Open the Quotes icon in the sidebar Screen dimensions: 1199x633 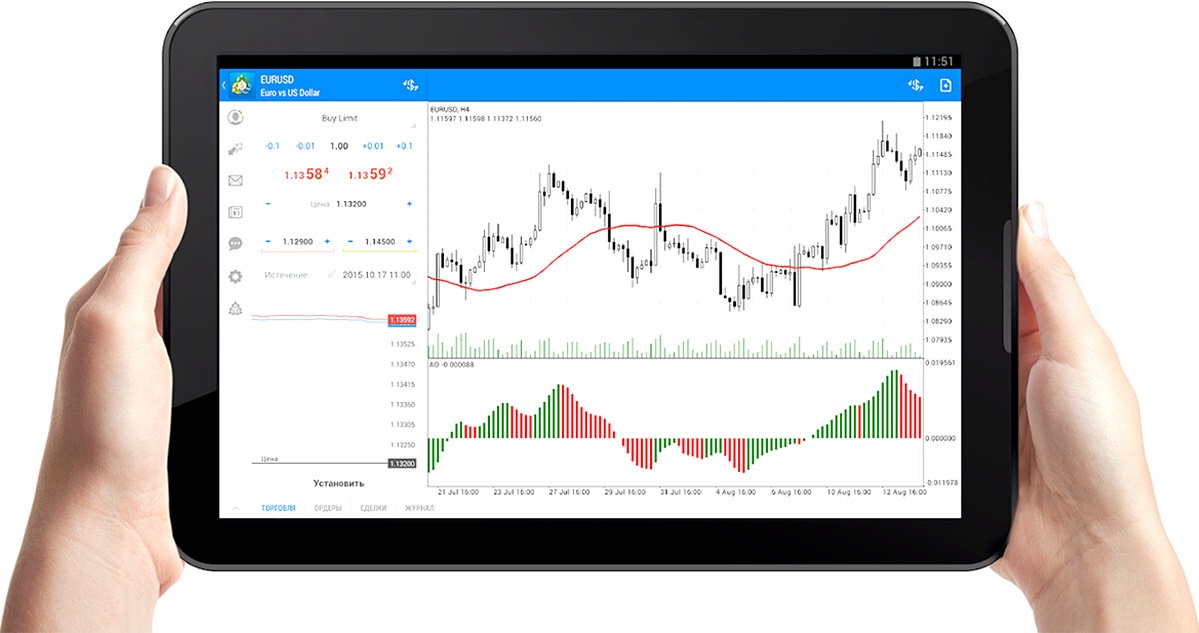point(236,117)
